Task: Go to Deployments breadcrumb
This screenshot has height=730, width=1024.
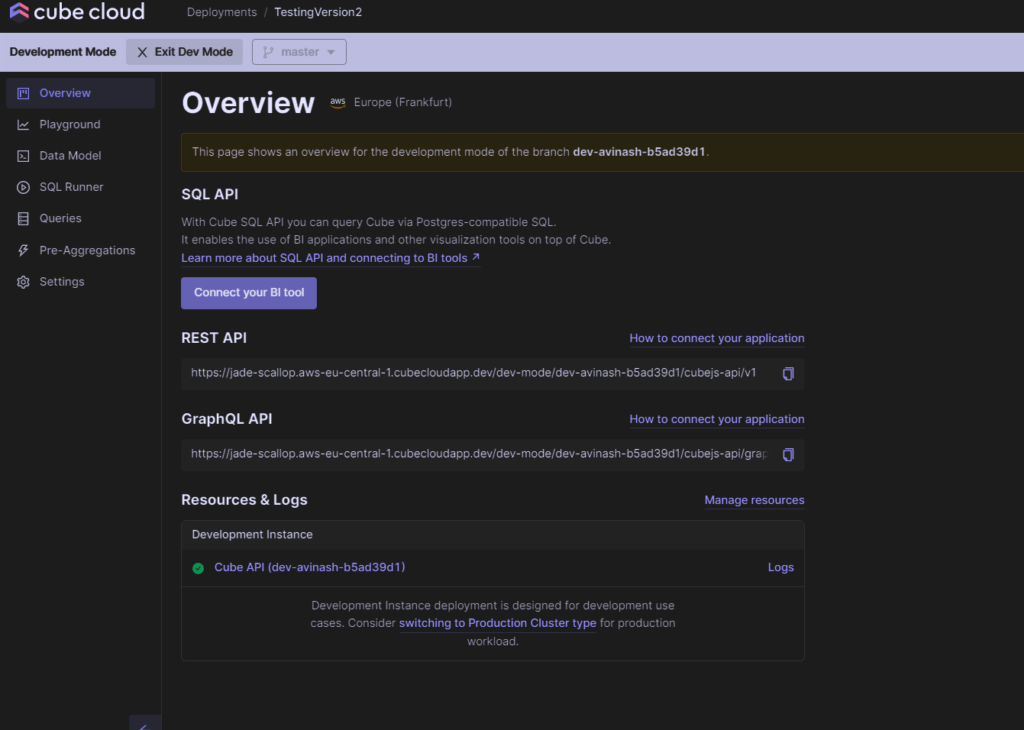Action: pos(220,12)
